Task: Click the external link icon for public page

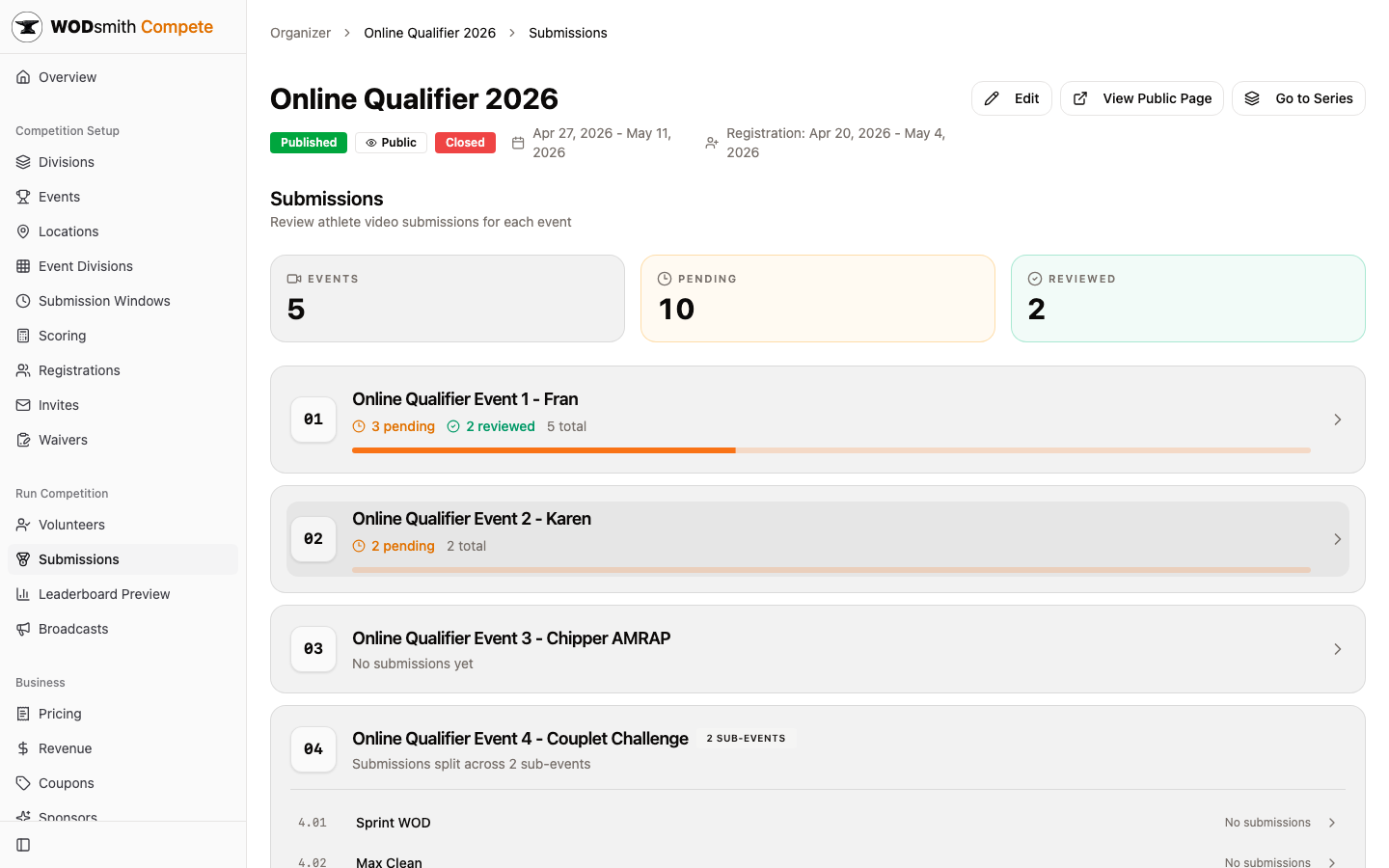Action: coord(1080,98)
